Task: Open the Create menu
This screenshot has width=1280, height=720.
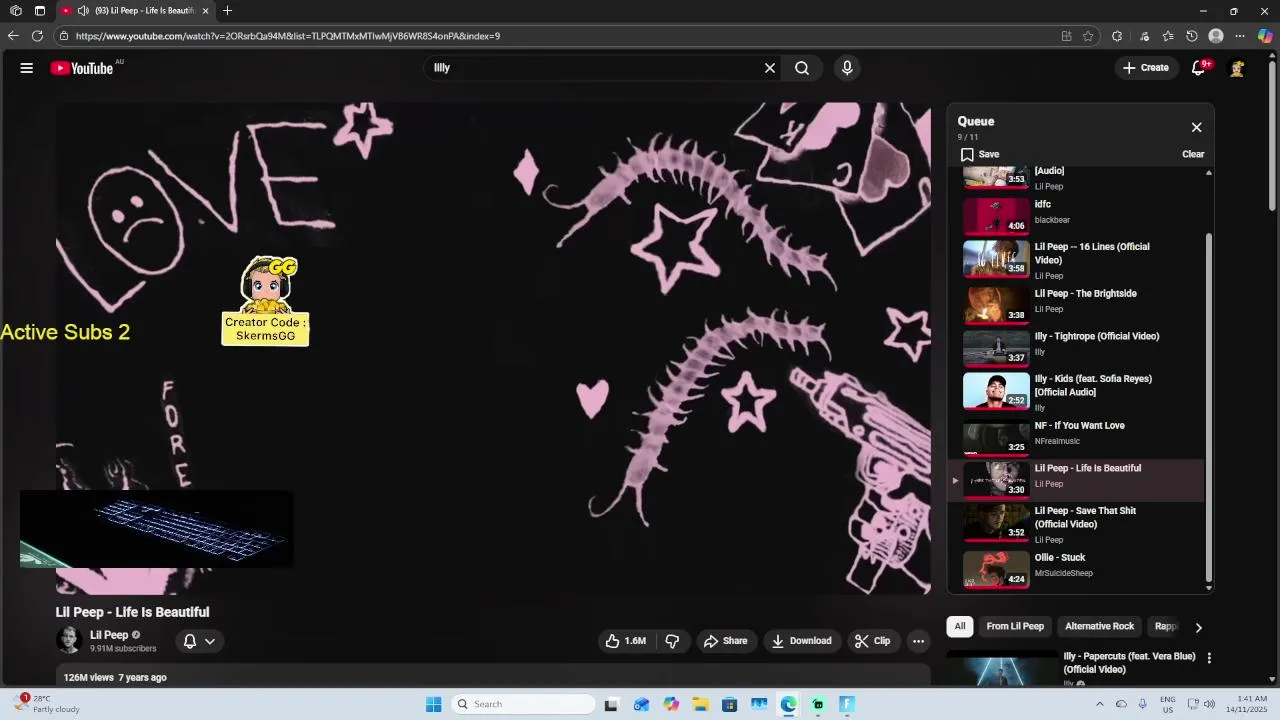Action: (x=1145, y=68)
